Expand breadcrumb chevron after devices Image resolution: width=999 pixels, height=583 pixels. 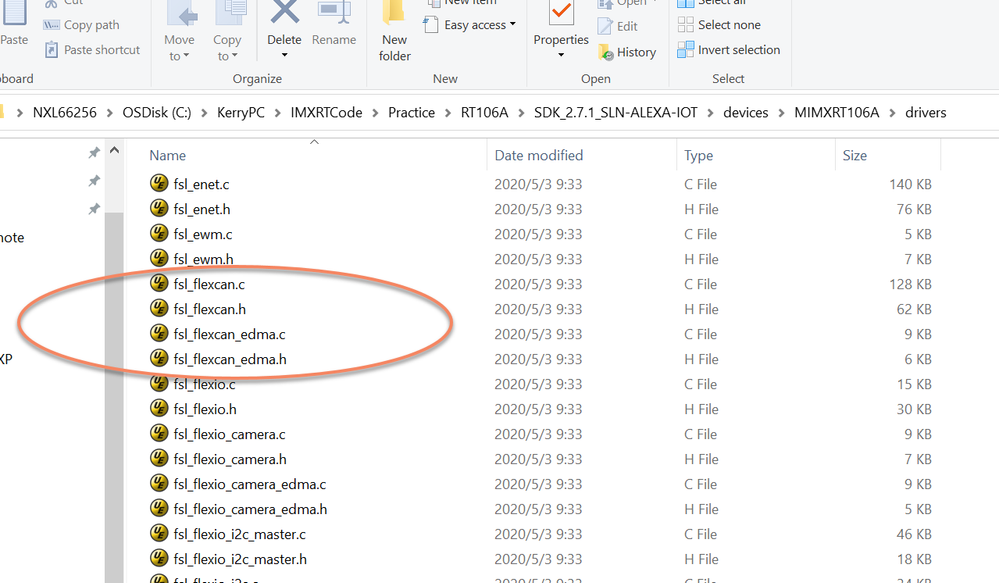(781, 113)
